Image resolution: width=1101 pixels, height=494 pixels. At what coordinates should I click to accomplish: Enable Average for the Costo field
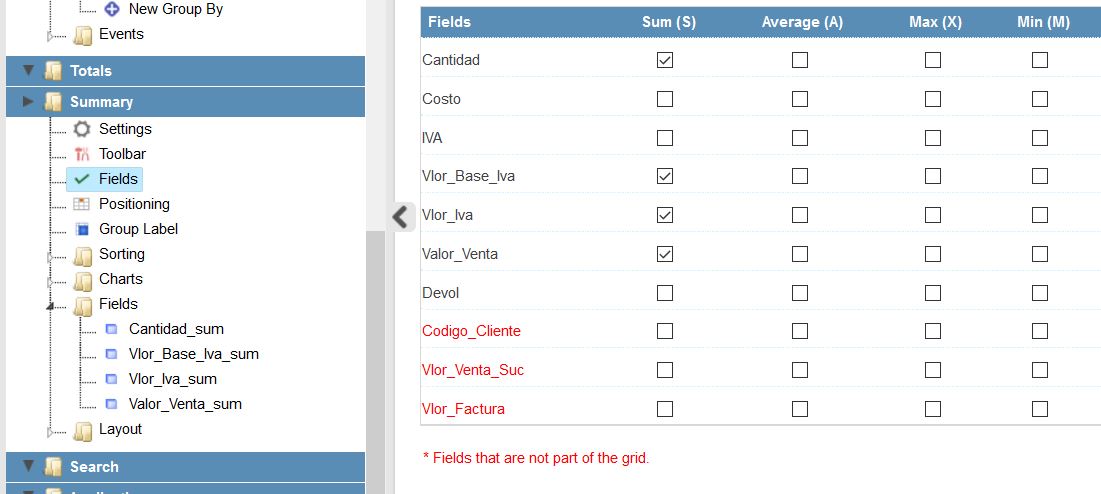(x=800, y=99)
